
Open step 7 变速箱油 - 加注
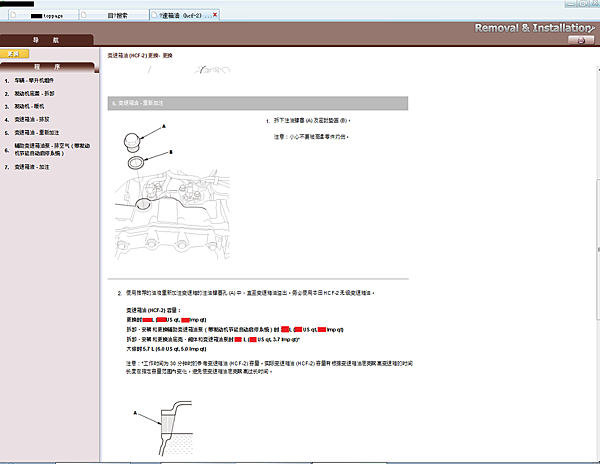[32, 167]
